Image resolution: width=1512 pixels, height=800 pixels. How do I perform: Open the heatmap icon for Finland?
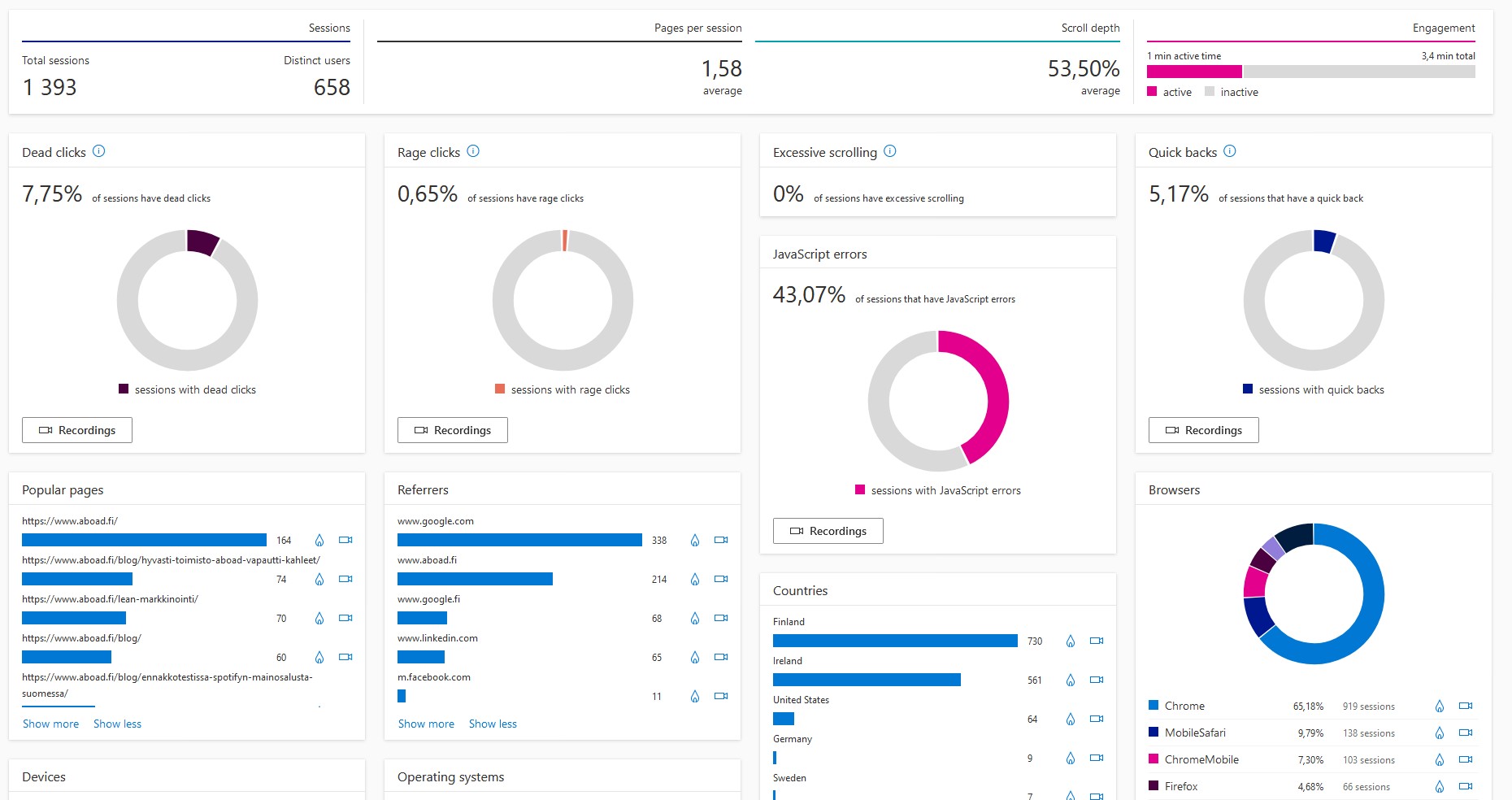click(1071, 641)
